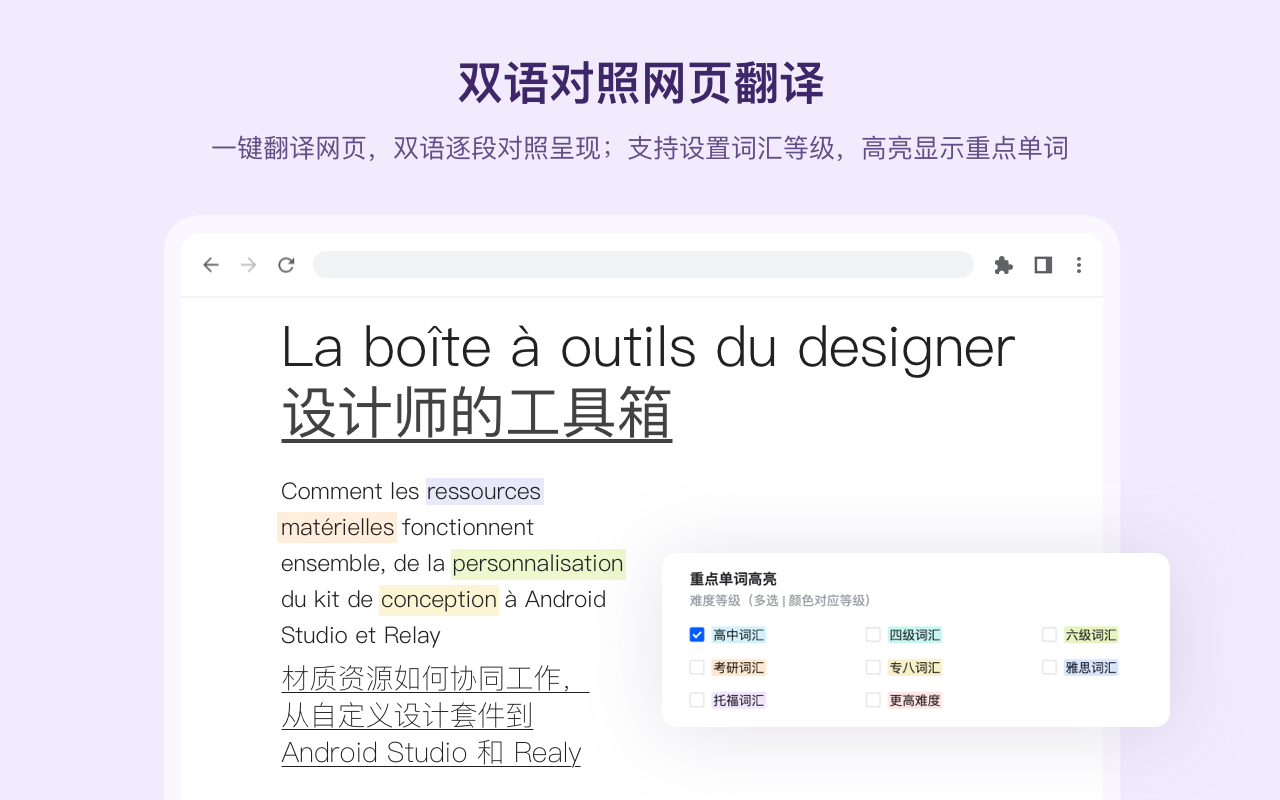Screen dimensions: 1280x800
Task: Check the 考研词汇 option
Action: click(697, 667)
